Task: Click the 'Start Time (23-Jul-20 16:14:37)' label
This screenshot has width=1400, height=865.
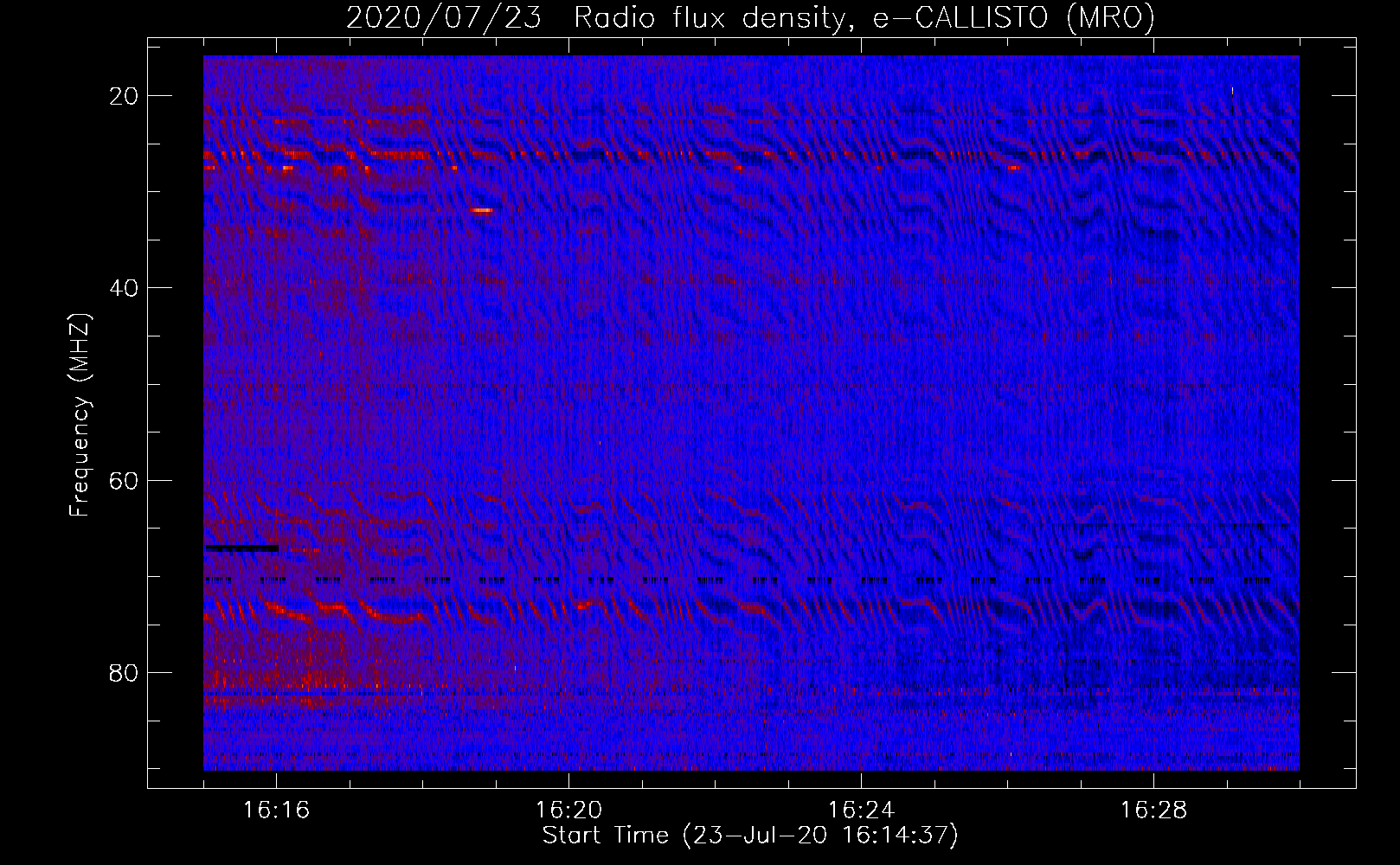Action: tap(750, 836)
